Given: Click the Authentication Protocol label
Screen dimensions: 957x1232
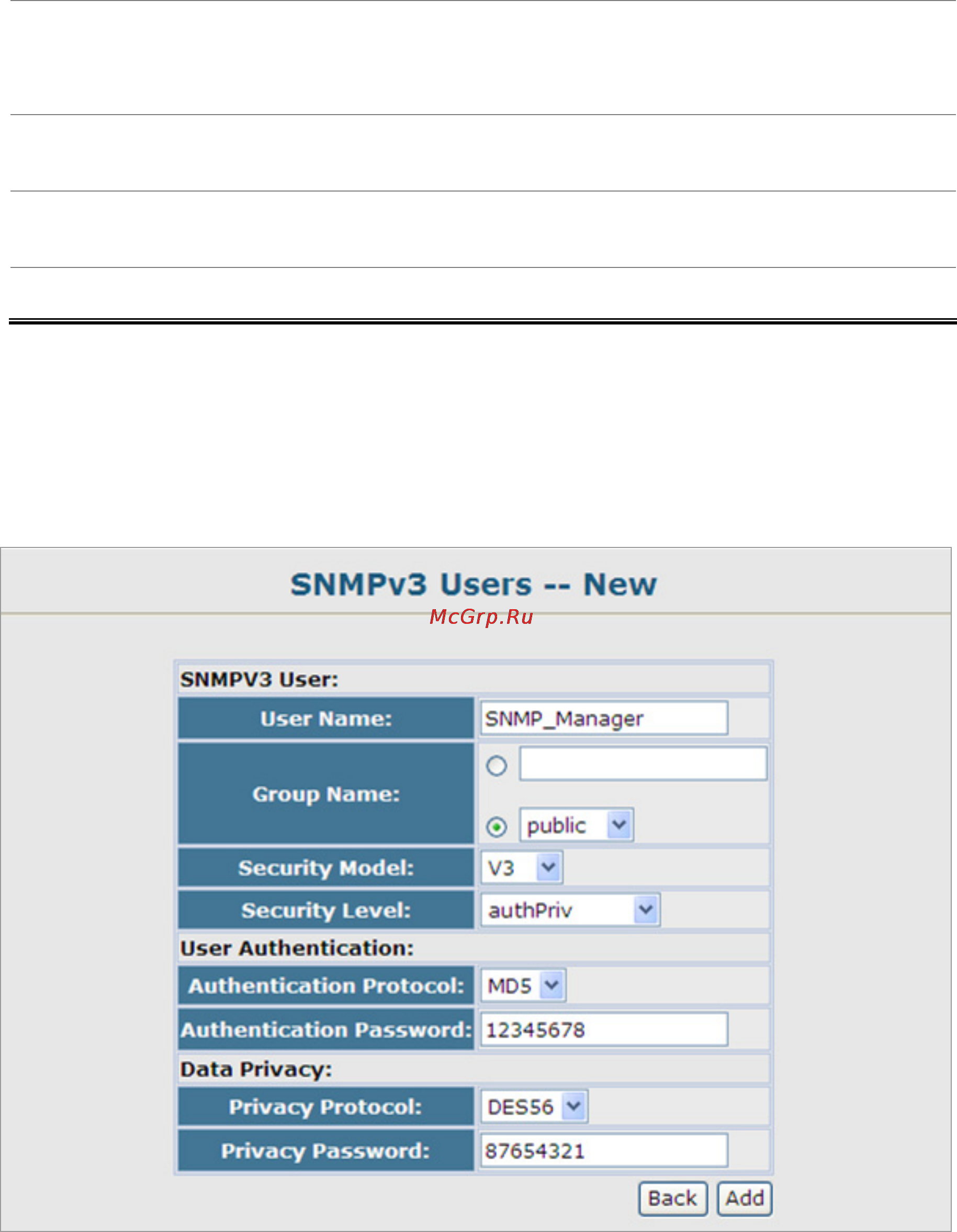Looking at the screenshot, I should 326,986.
